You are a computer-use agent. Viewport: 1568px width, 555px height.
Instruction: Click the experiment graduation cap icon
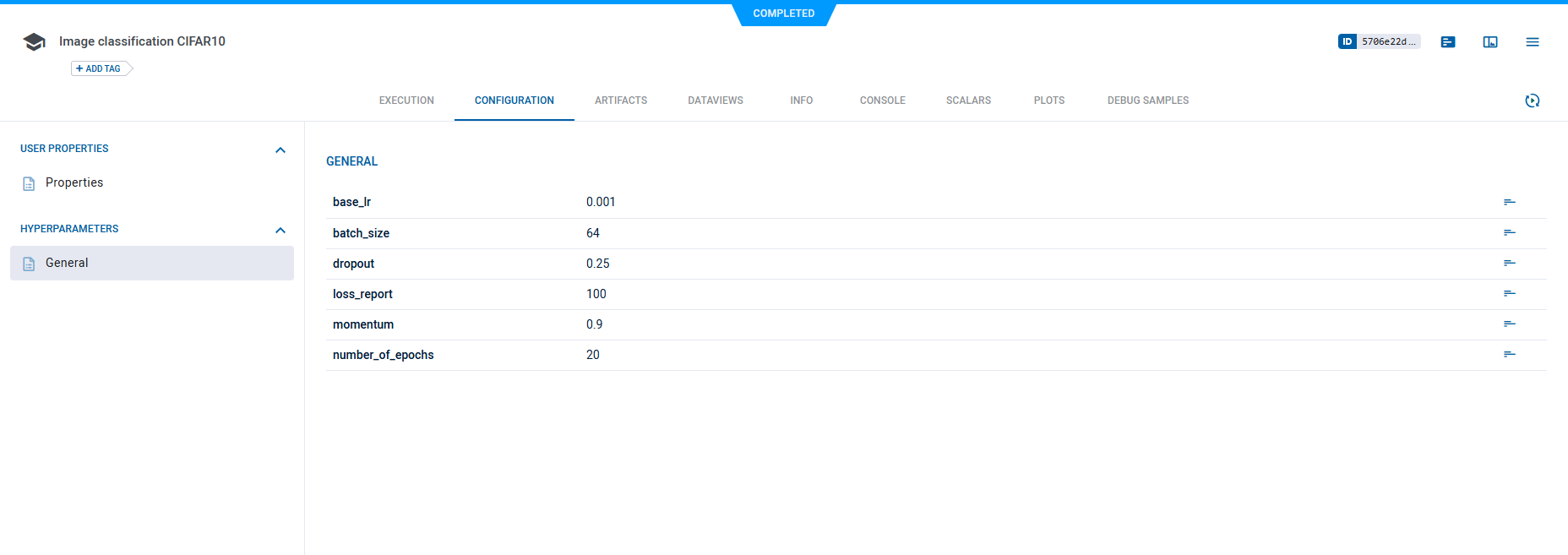click(x=34, y=42)
